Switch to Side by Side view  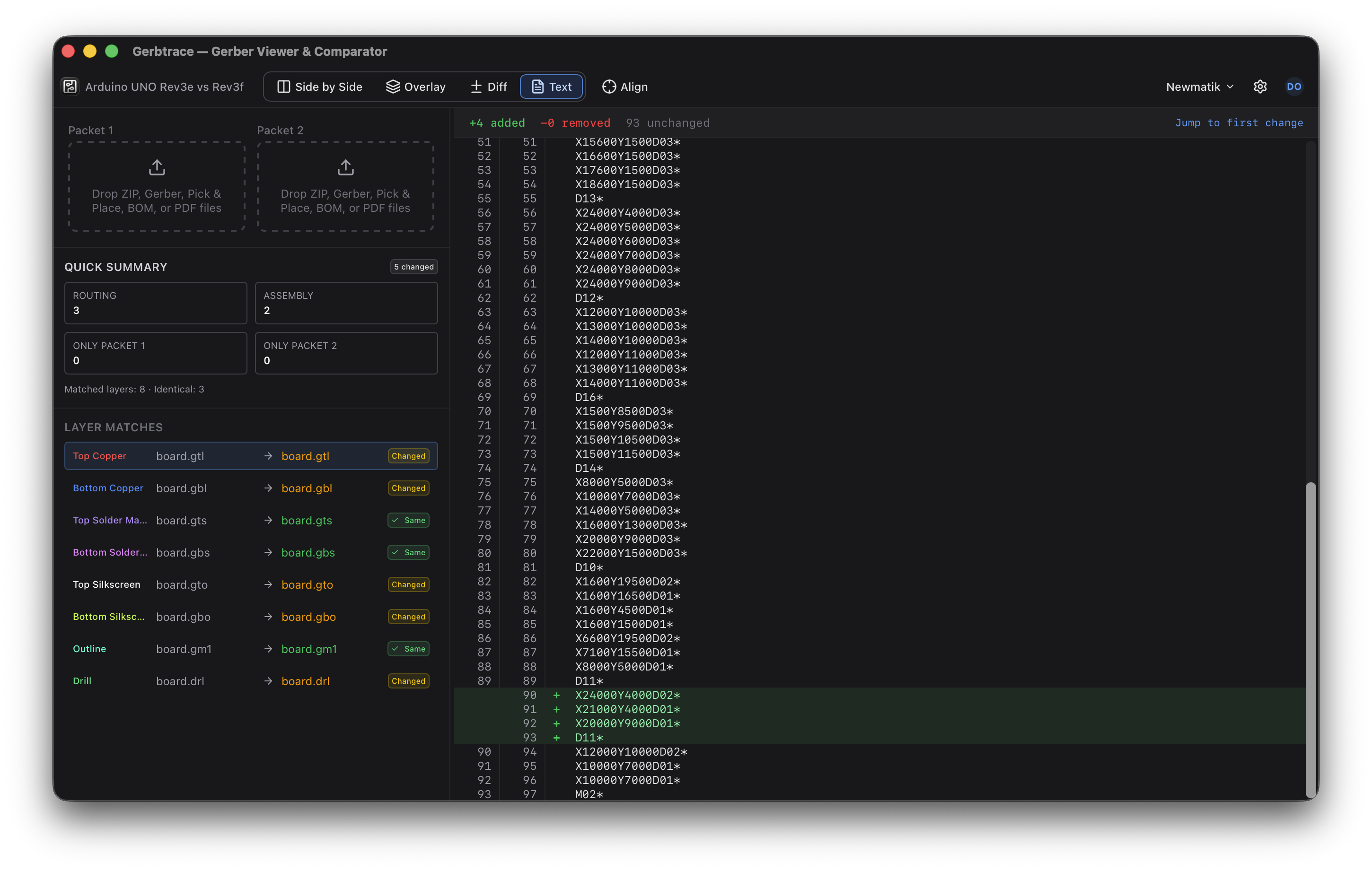[x=320, y=87]
